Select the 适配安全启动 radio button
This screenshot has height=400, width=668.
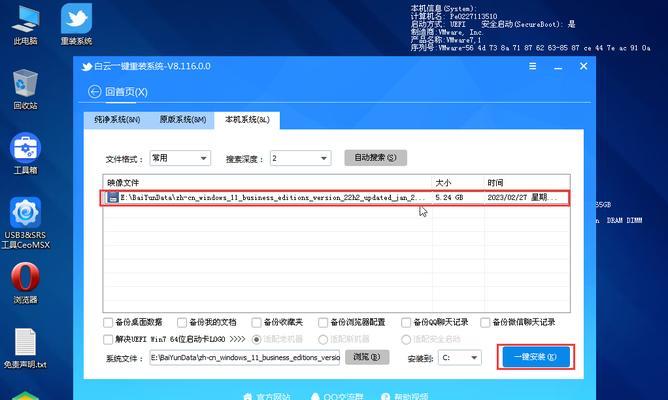pyautogui.click(x=406, y=340)
